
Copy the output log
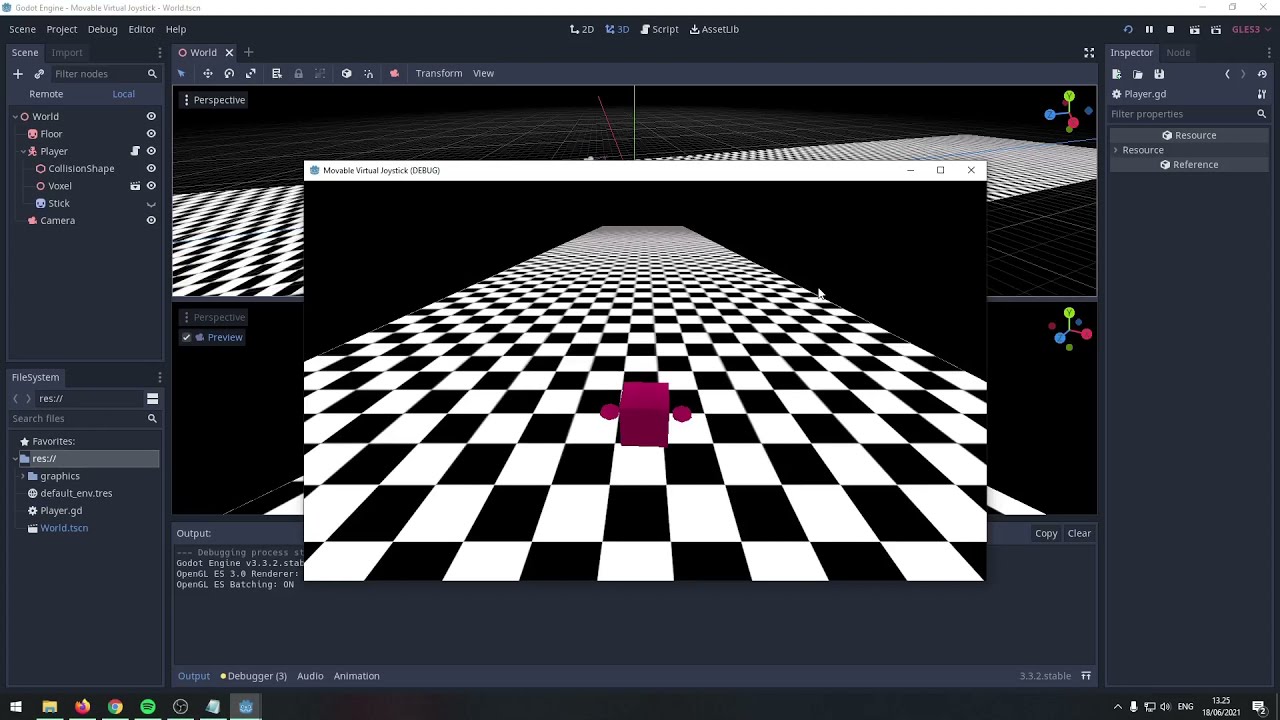[x=1046, y=534]
